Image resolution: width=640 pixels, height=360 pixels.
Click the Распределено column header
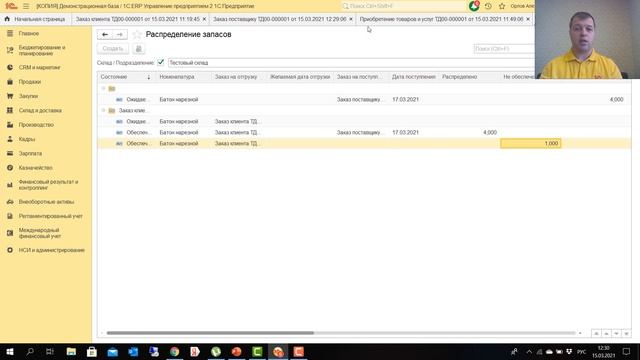(x=469, y=77)
